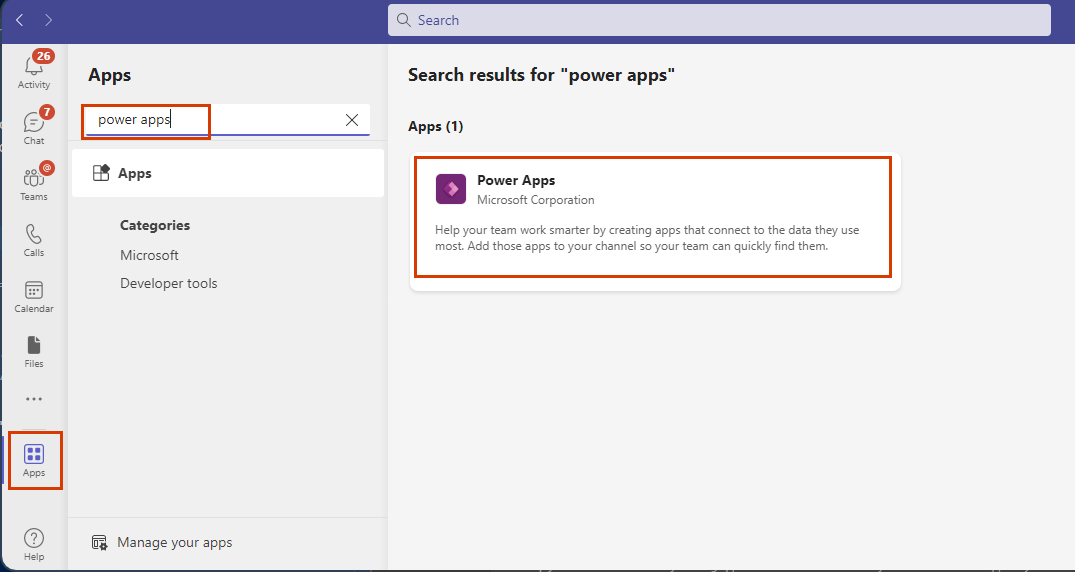Click the top Search bar
This screenshot has height=572, width=1075.
click(x=719, y=20)
